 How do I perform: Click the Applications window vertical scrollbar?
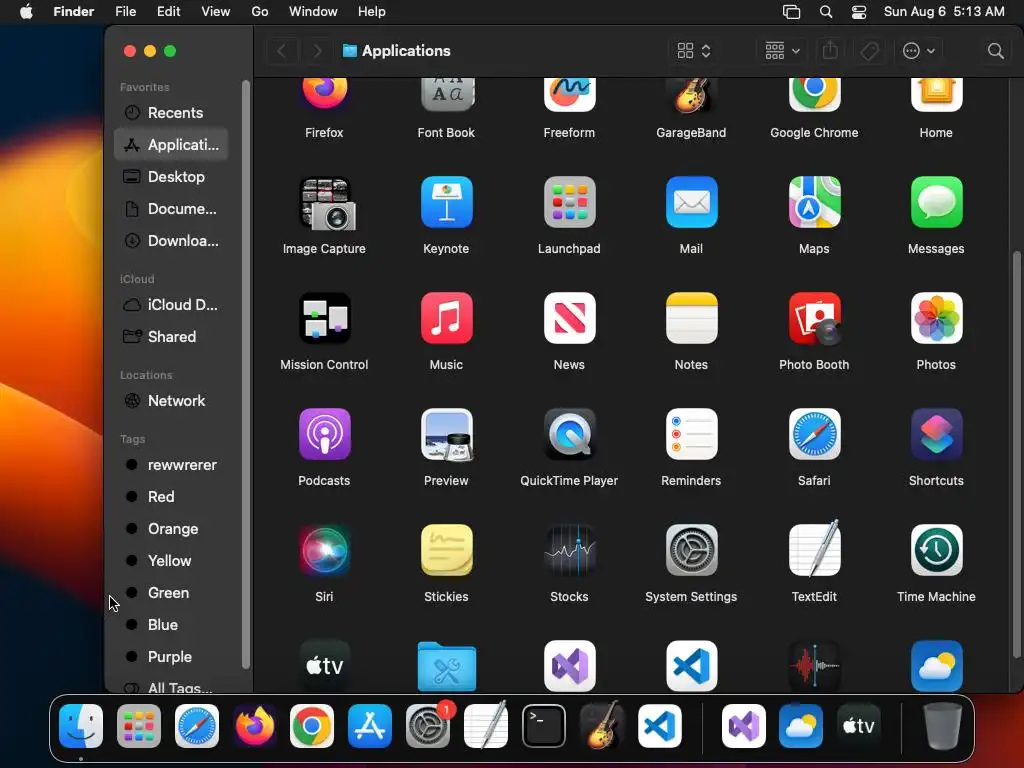click(x=1016, y=454)
